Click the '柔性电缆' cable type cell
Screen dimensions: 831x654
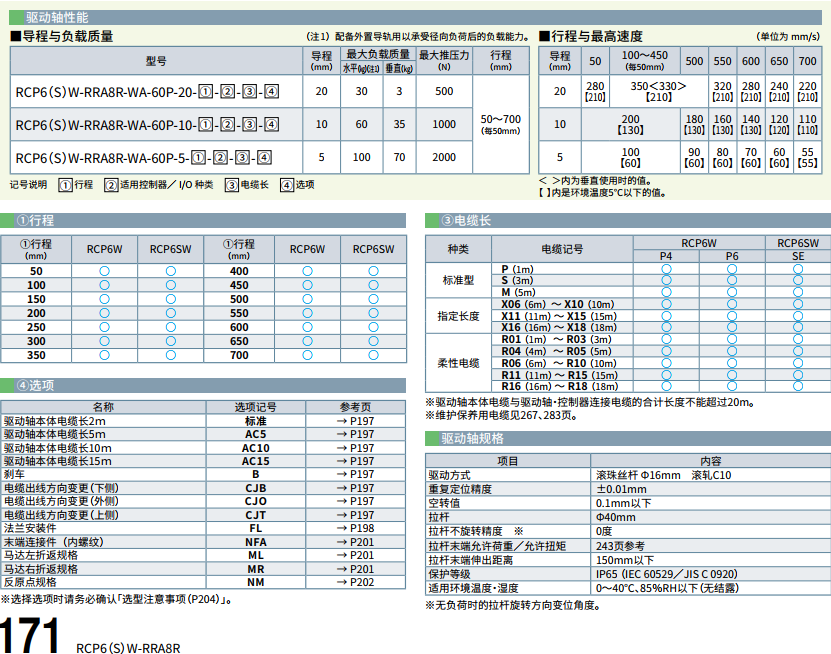[x=458, y=363]
